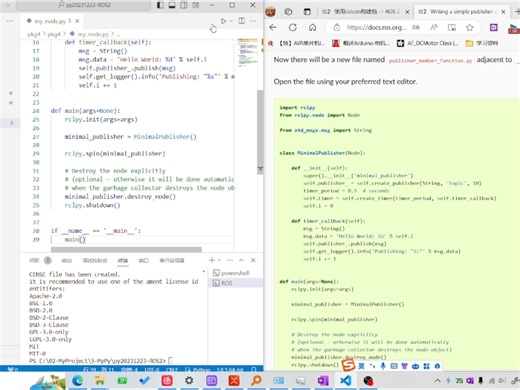Click the my_node.py breadcrumb segment
Image resolution: width=520 pixels, height=390 pixels.
click(x=93, y=34)
